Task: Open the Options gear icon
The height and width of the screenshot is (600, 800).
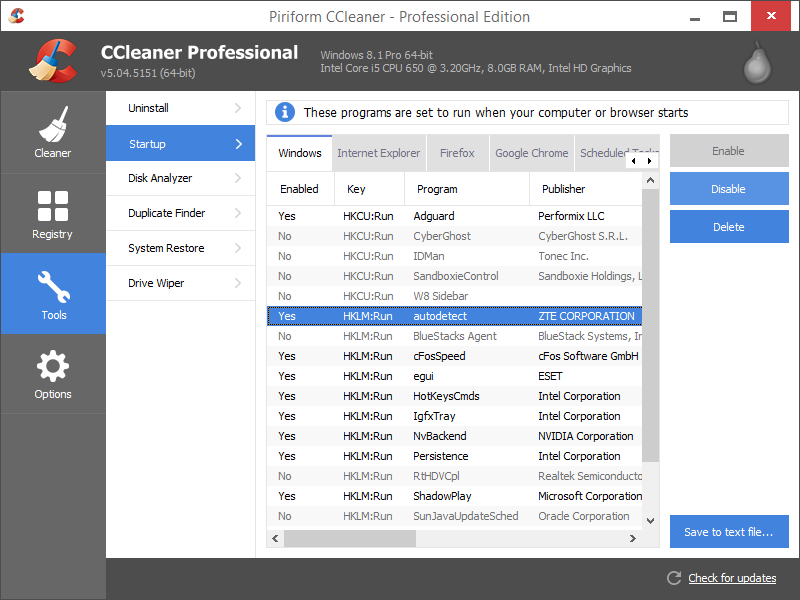Action: click(x=53, y=366)
